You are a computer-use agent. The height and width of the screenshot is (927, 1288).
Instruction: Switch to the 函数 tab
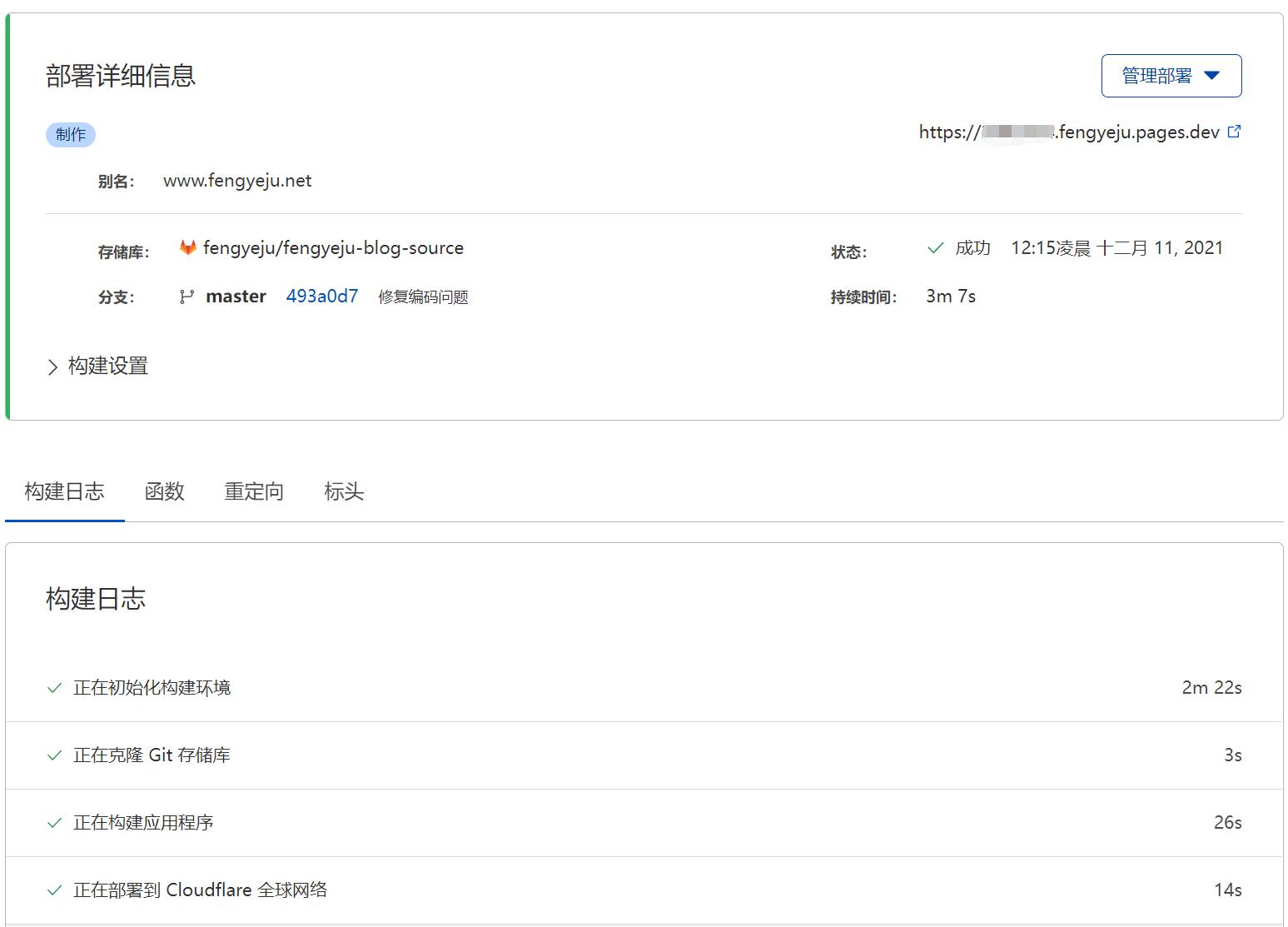point(164,491)
